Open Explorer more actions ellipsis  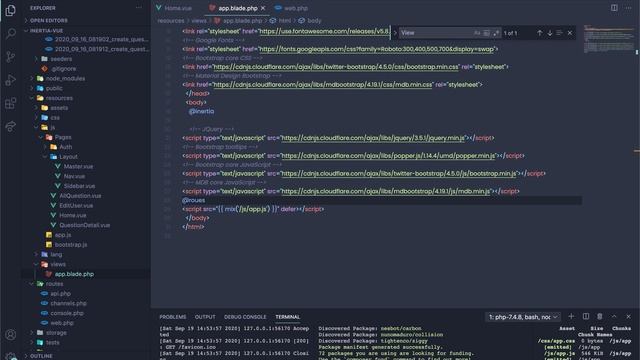click(x=139, y=8)
